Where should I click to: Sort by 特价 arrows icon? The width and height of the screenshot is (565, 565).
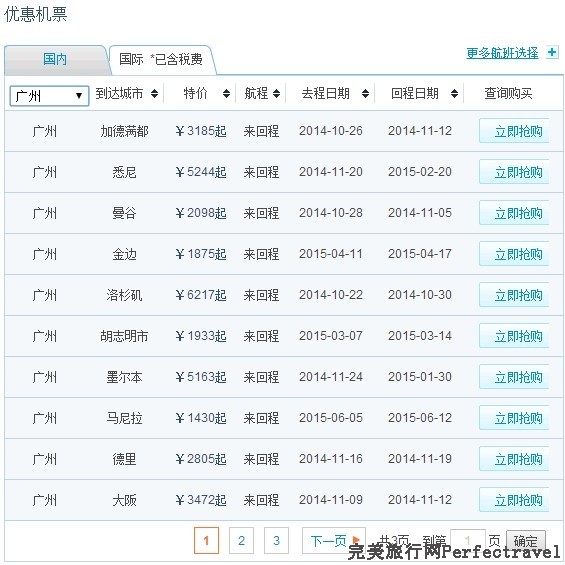[x=226, y=94]
